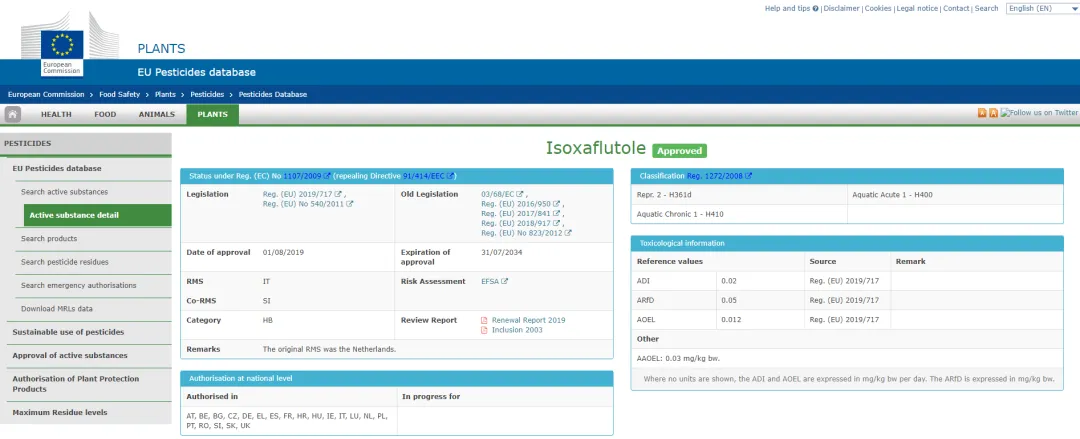This screenshot has width=1080, height=439.
Task: Open Reg. (EU) 2017/841 old legislation link
Action: click(x=517, y=214)
